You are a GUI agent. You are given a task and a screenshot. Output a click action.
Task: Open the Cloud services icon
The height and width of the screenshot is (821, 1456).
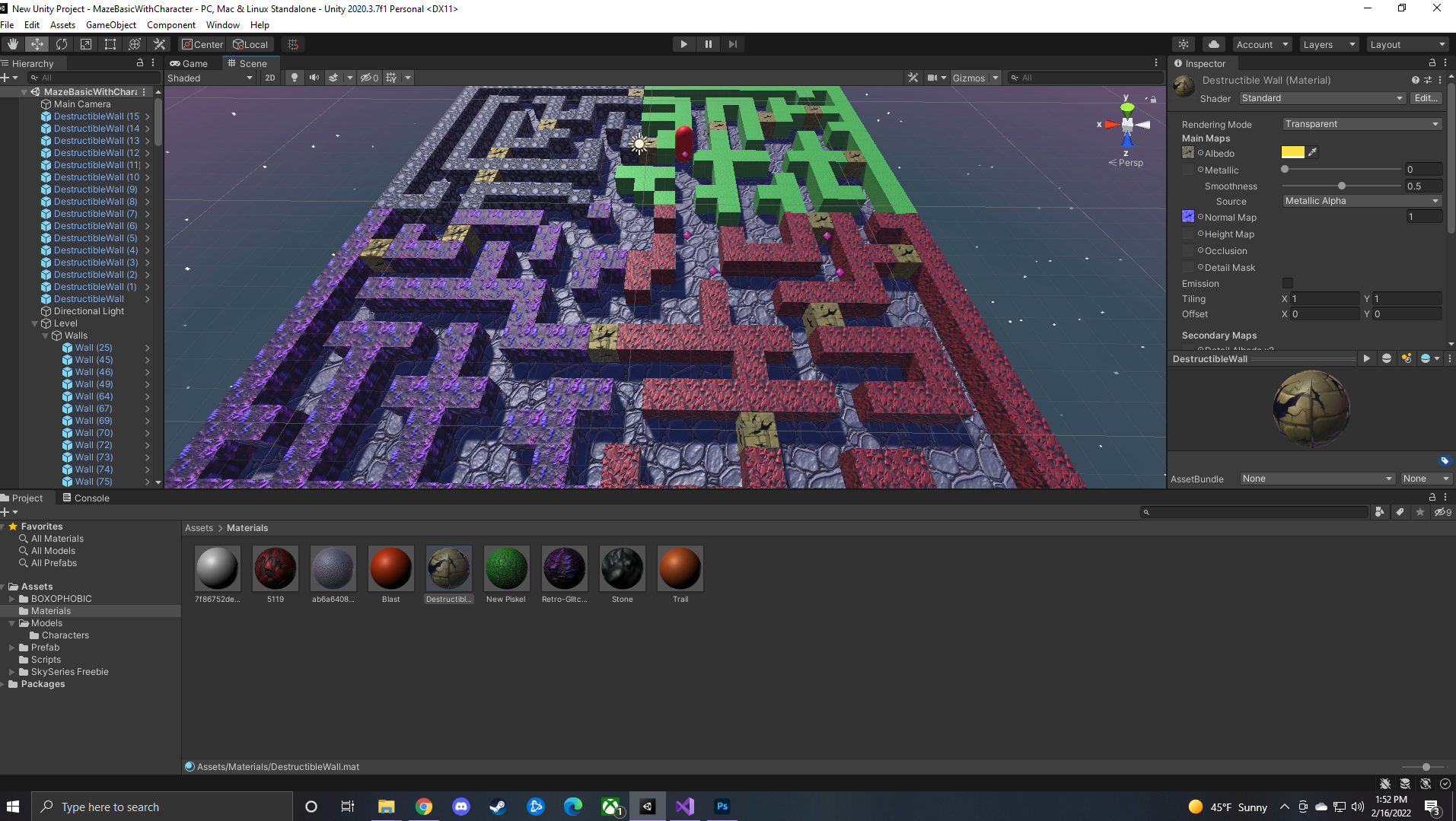coord(1214,44)
